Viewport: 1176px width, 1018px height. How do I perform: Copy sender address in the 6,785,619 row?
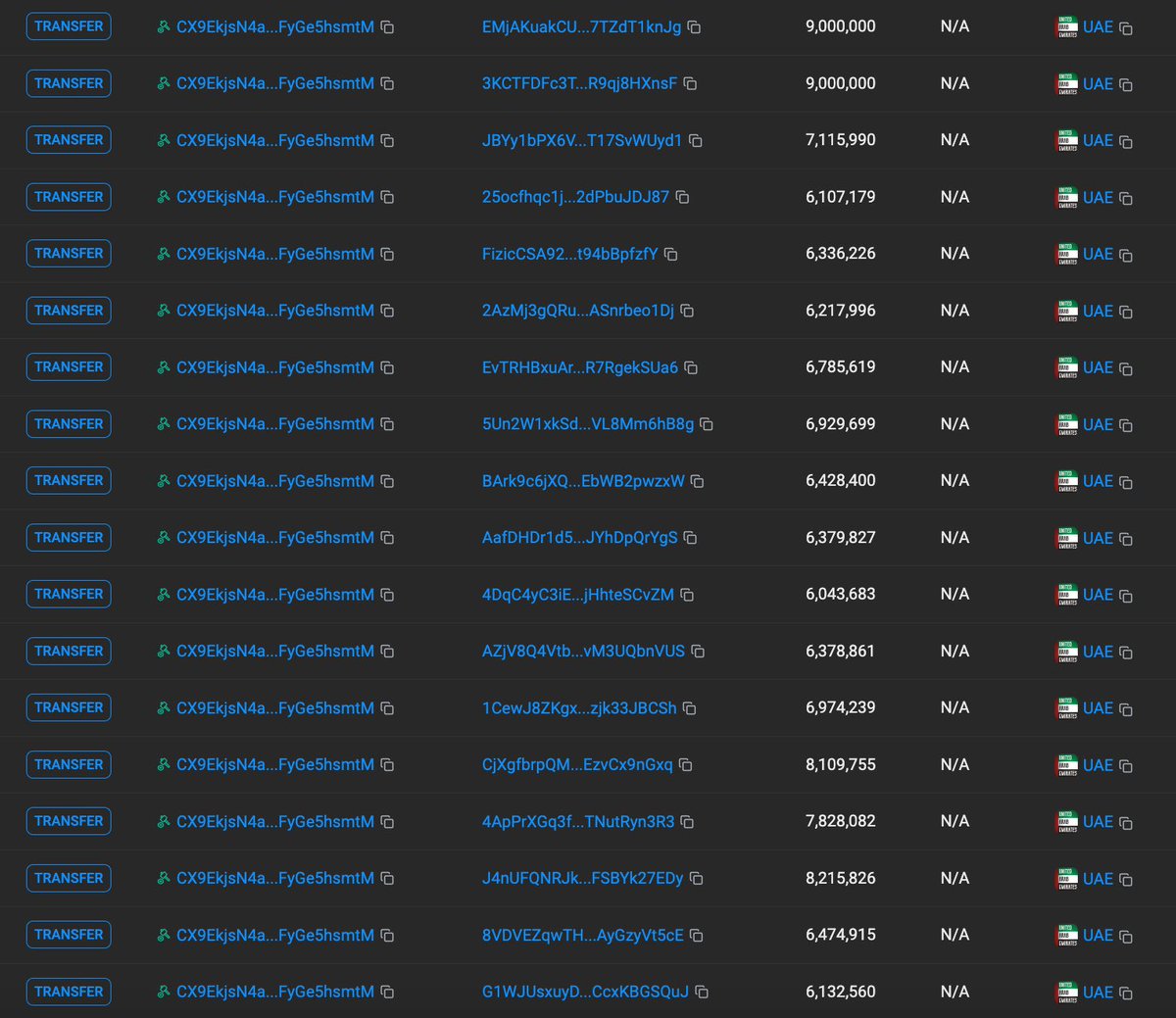[x=387, y=368]
